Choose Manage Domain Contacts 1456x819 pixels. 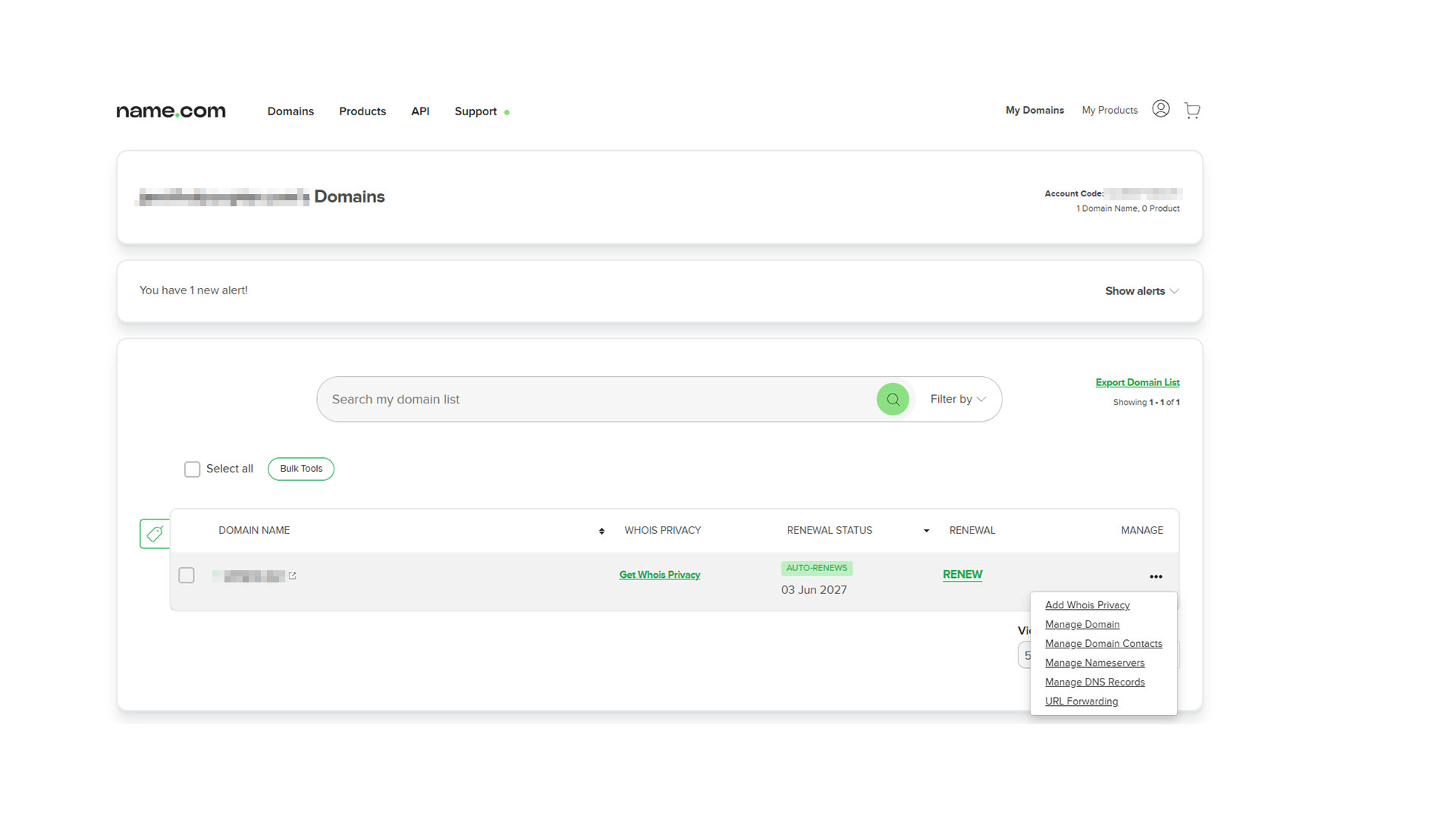point(1103,644)
